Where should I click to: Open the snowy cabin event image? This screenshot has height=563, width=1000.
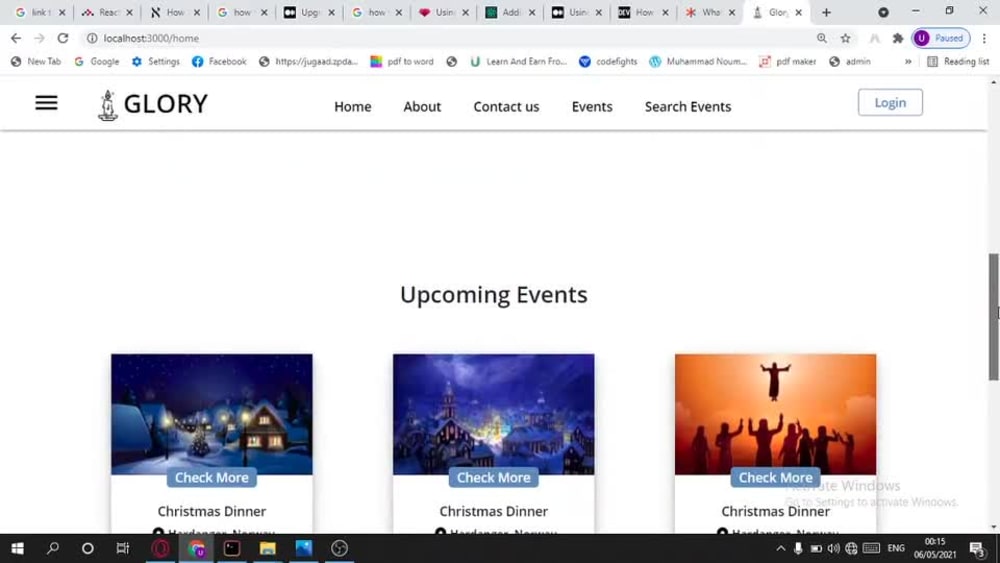(x=212, y=412)
